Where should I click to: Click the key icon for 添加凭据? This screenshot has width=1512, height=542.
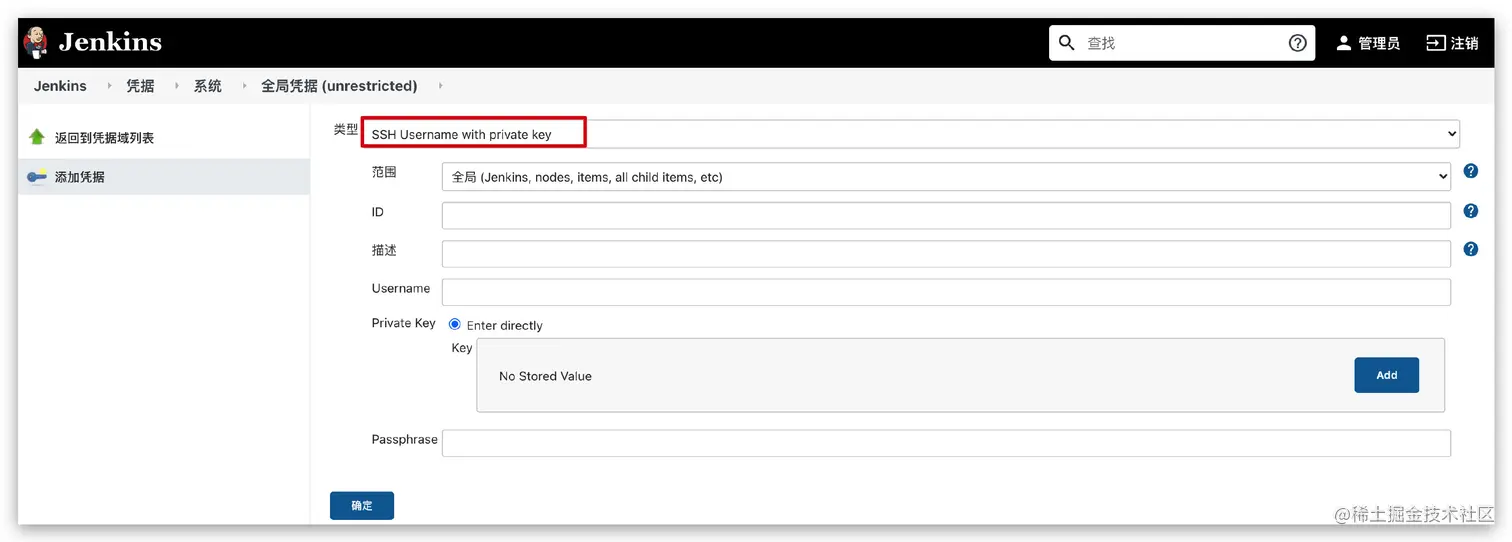coord(37,177)
